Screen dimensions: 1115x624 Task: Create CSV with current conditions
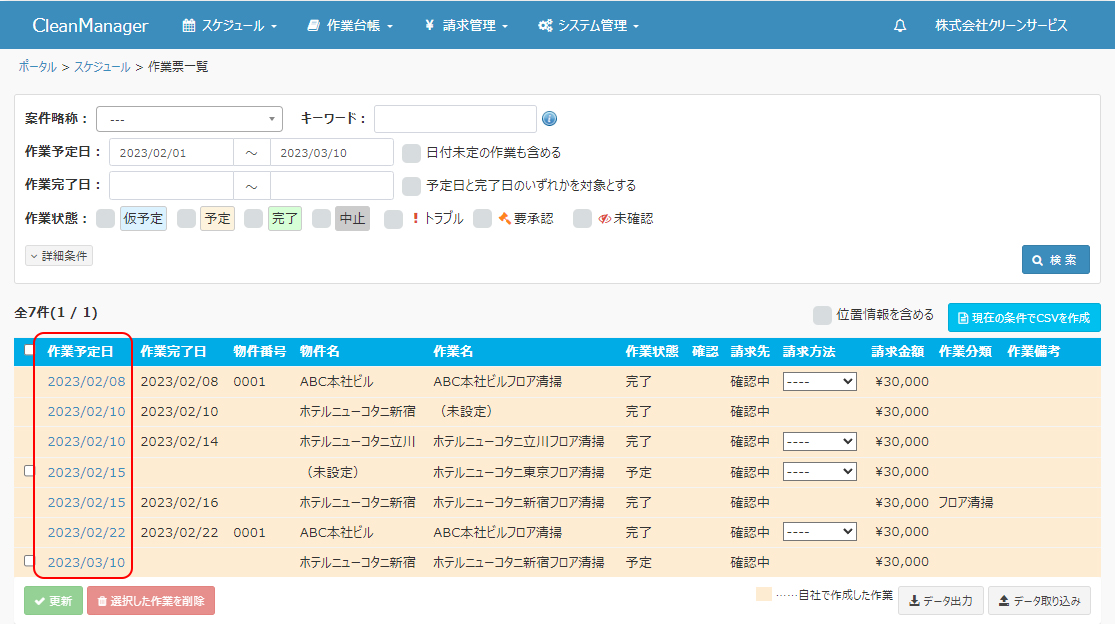pyautogui.click(x=1024, y=318)
